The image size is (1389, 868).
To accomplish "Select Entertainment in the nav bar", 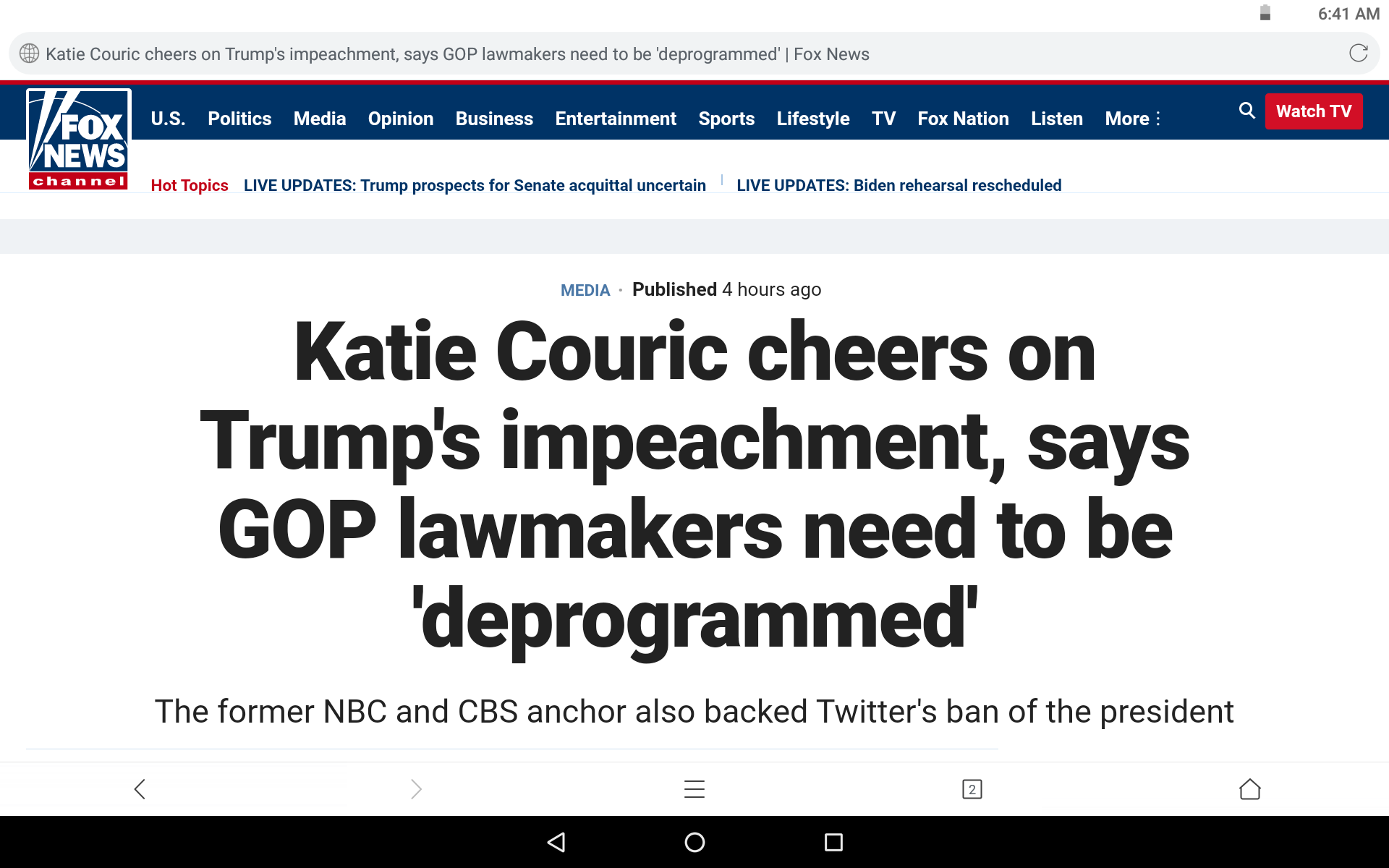I will pyautogui.click(x=616, y=119).
